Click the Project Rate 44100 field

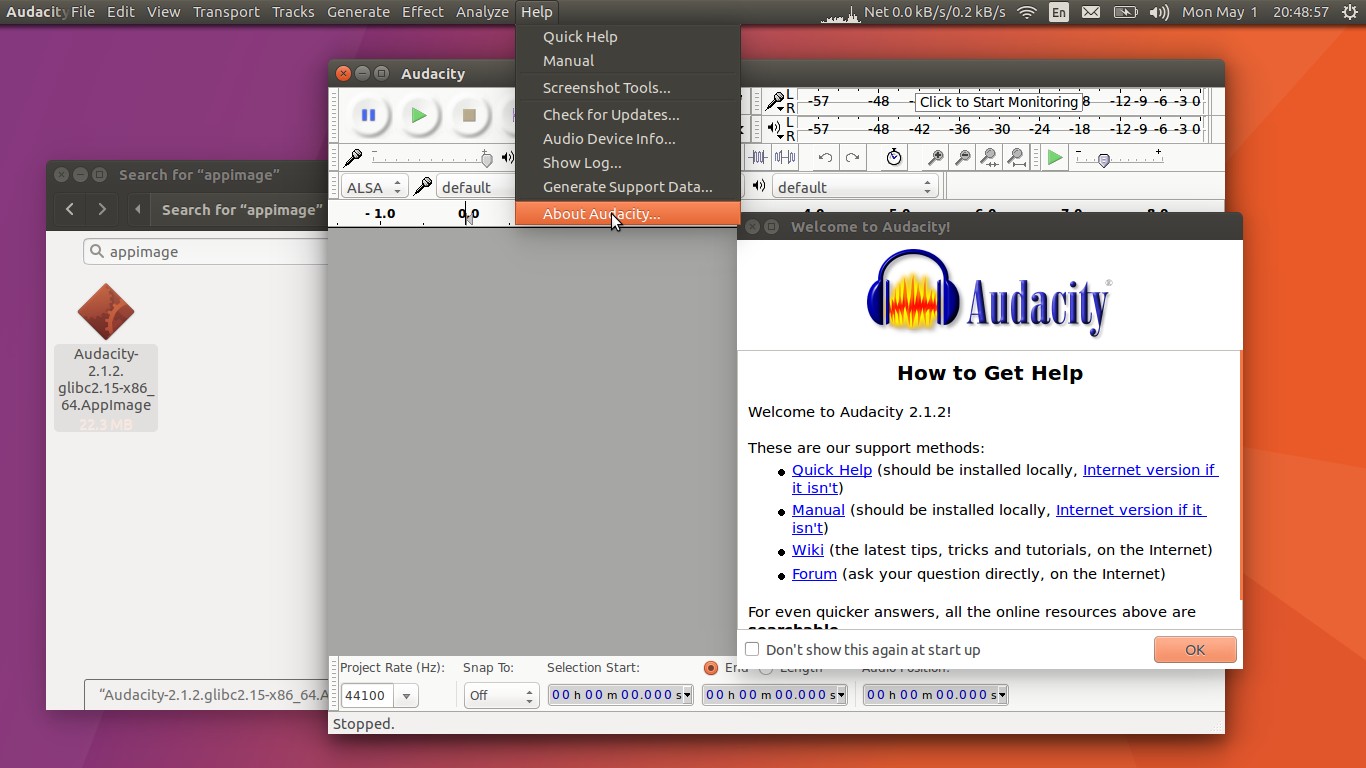368,695
